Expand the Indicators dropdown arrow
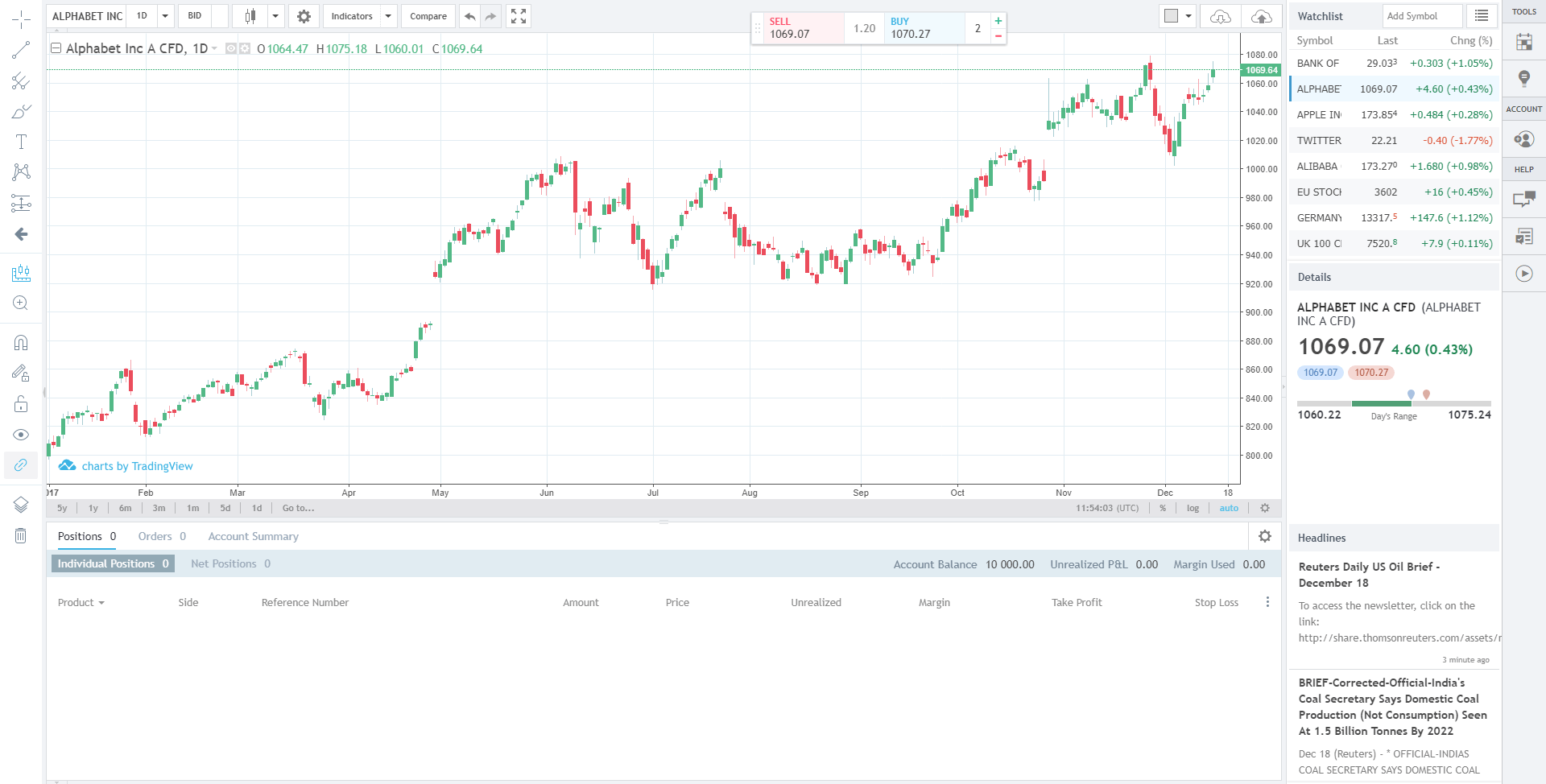This screenshot has width=1546, height=784. [x=388, y=16]
